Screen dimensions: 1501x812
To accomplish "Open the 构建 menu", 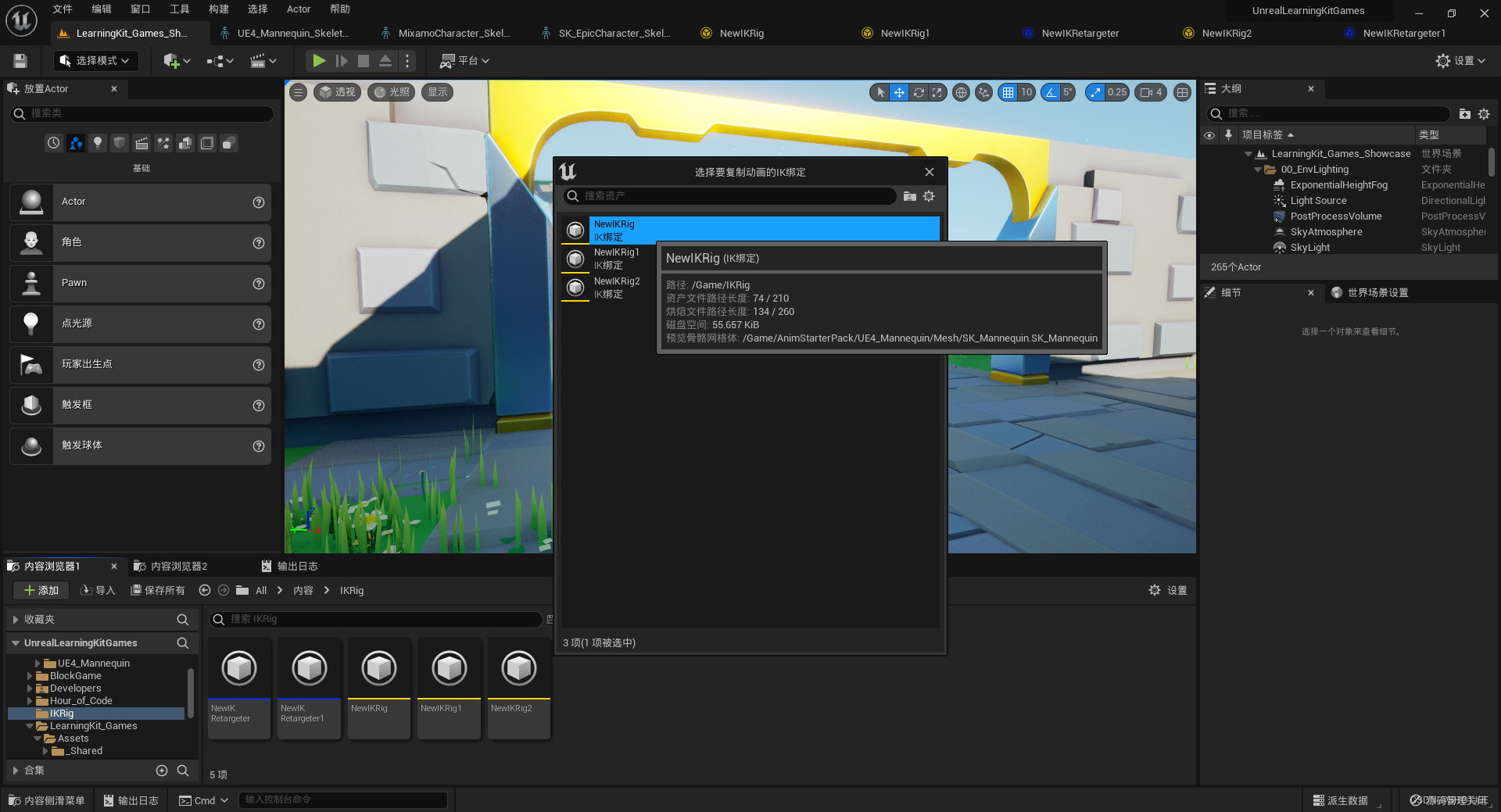I will (x=219, y=9).
